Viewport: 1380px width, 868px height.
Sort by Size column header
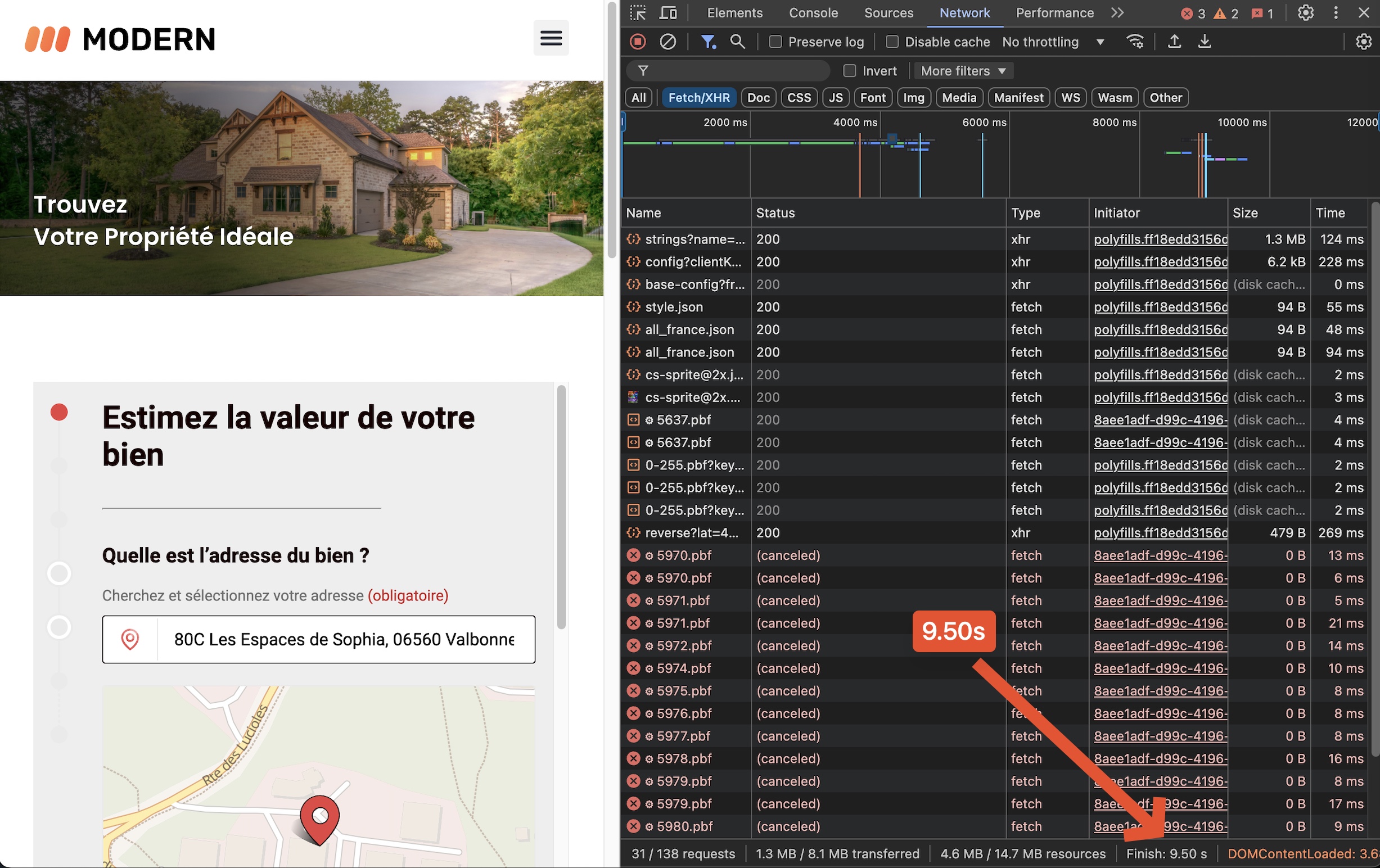tap(1269, 213)
